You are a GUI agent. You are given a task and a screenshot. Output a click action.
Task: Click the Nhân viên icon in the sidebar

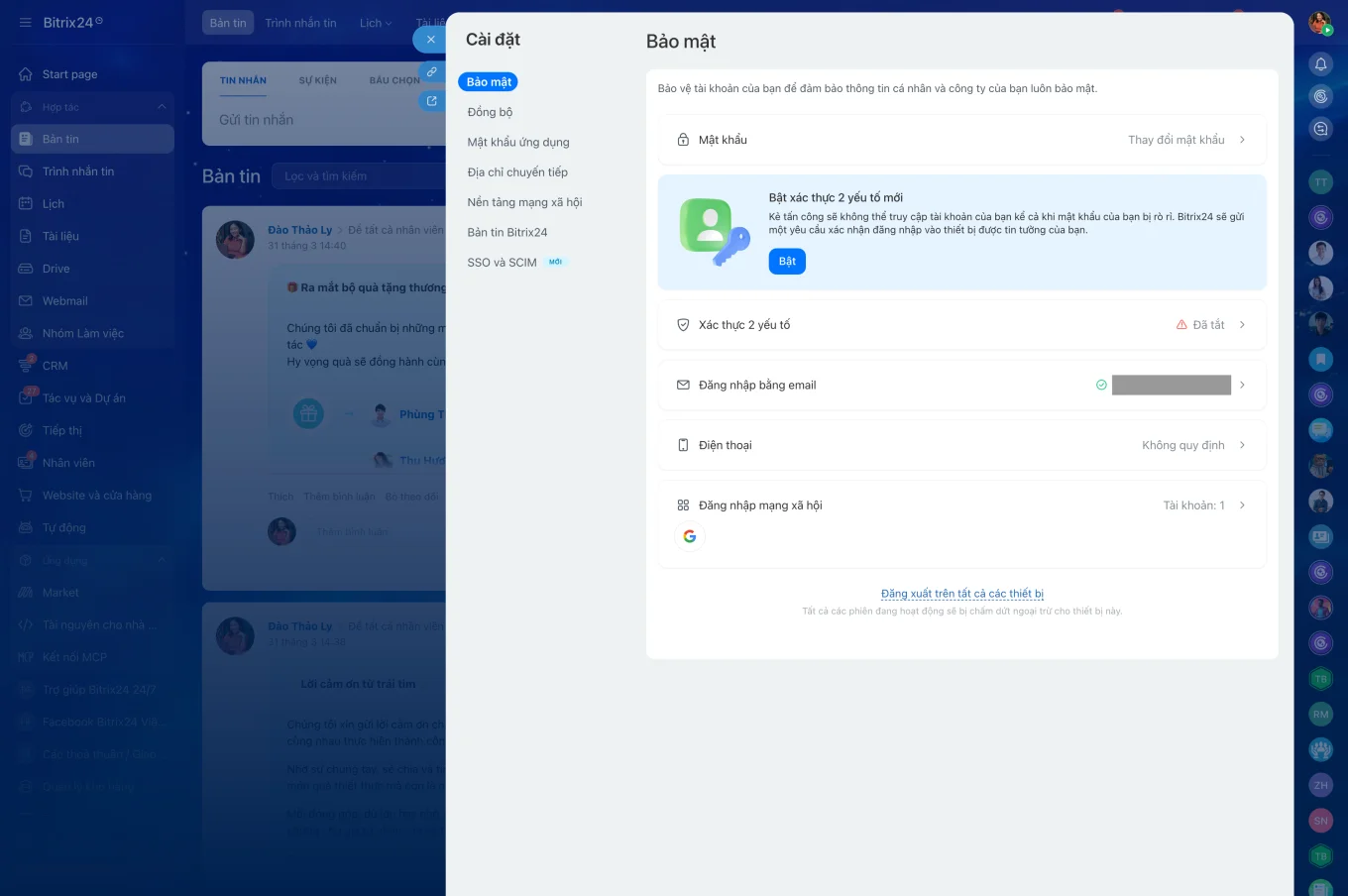[x=26, y=463]
